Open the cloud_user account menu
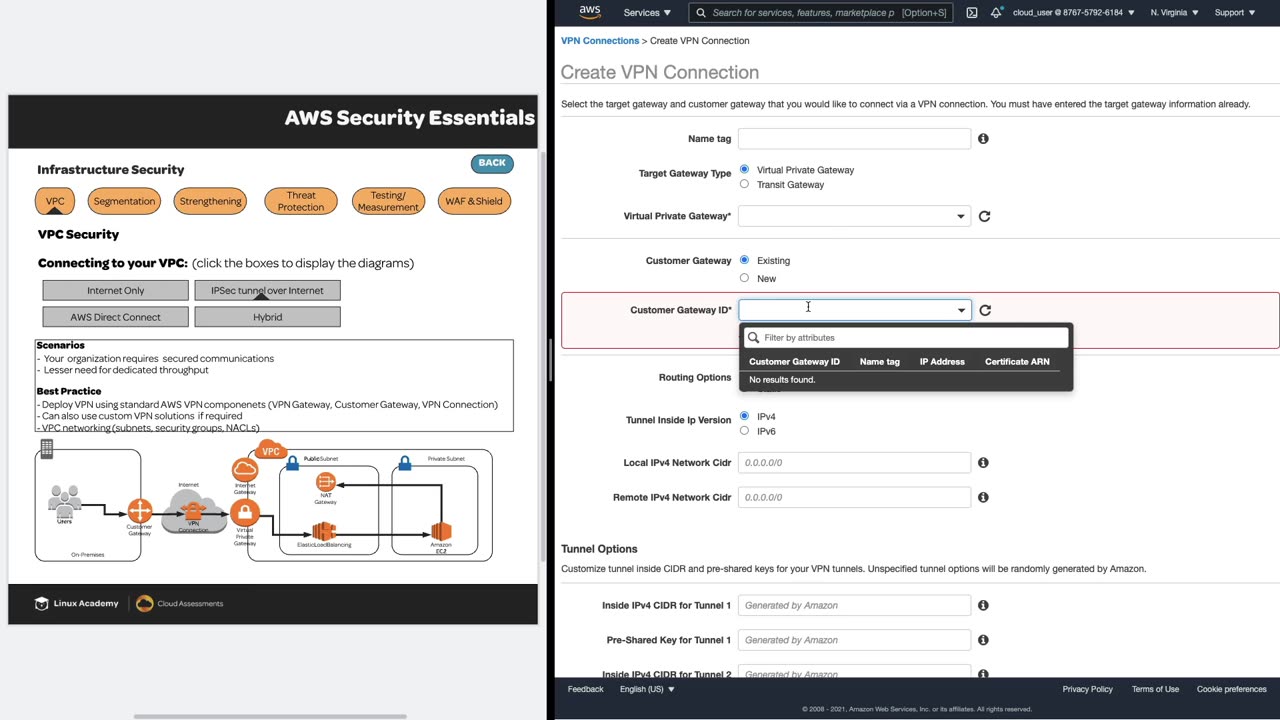 1074,13
